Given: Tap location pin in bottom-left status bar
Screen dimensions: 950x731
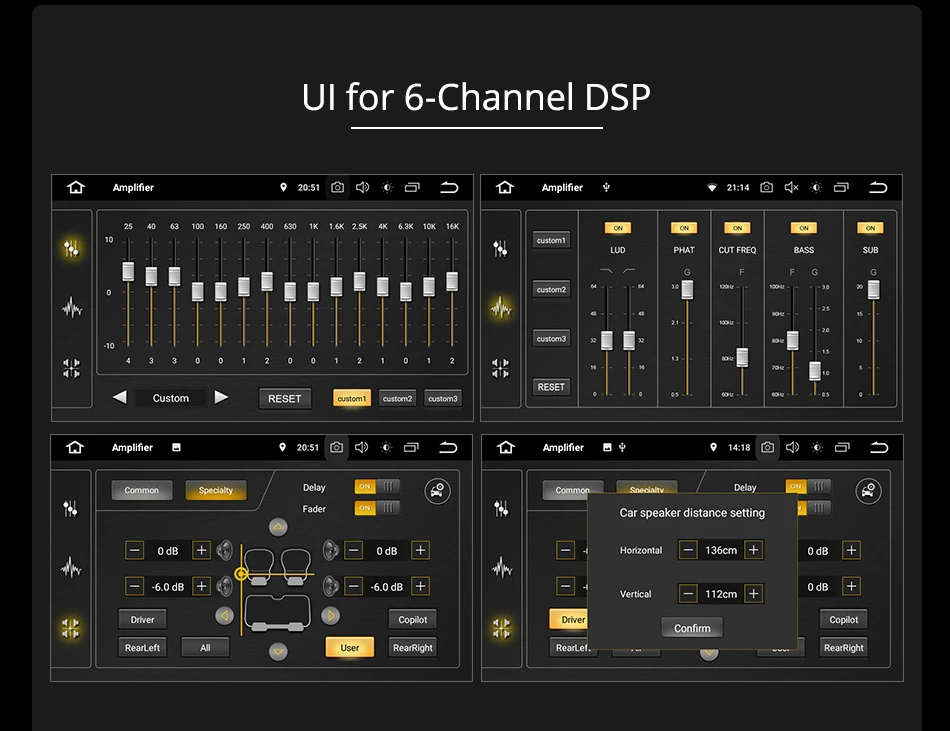Looking at the screenshot, I should pyautogui.click(x=282, y=447).
